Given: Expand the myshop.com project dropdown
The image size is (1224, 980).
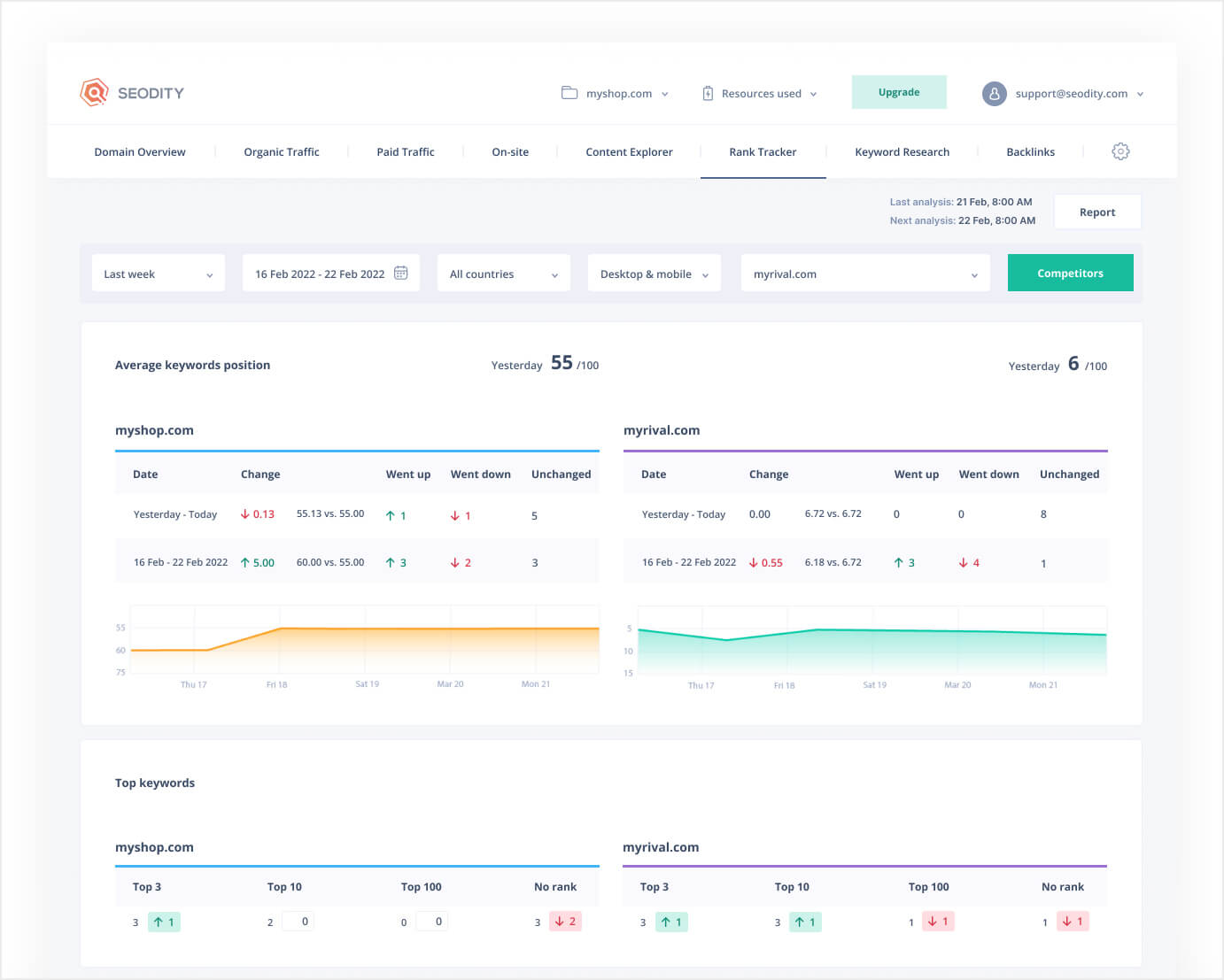Looking at the screenshot, I should pyautogui.click(x=616, y=93).
